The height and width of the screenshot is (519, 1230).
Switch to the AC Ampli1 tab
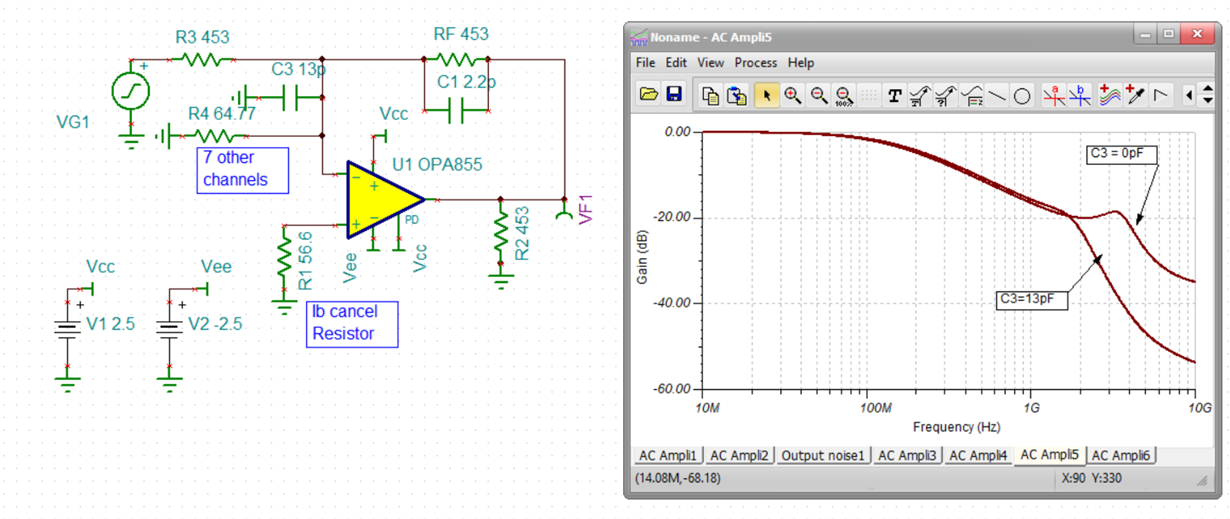[669, 455]
